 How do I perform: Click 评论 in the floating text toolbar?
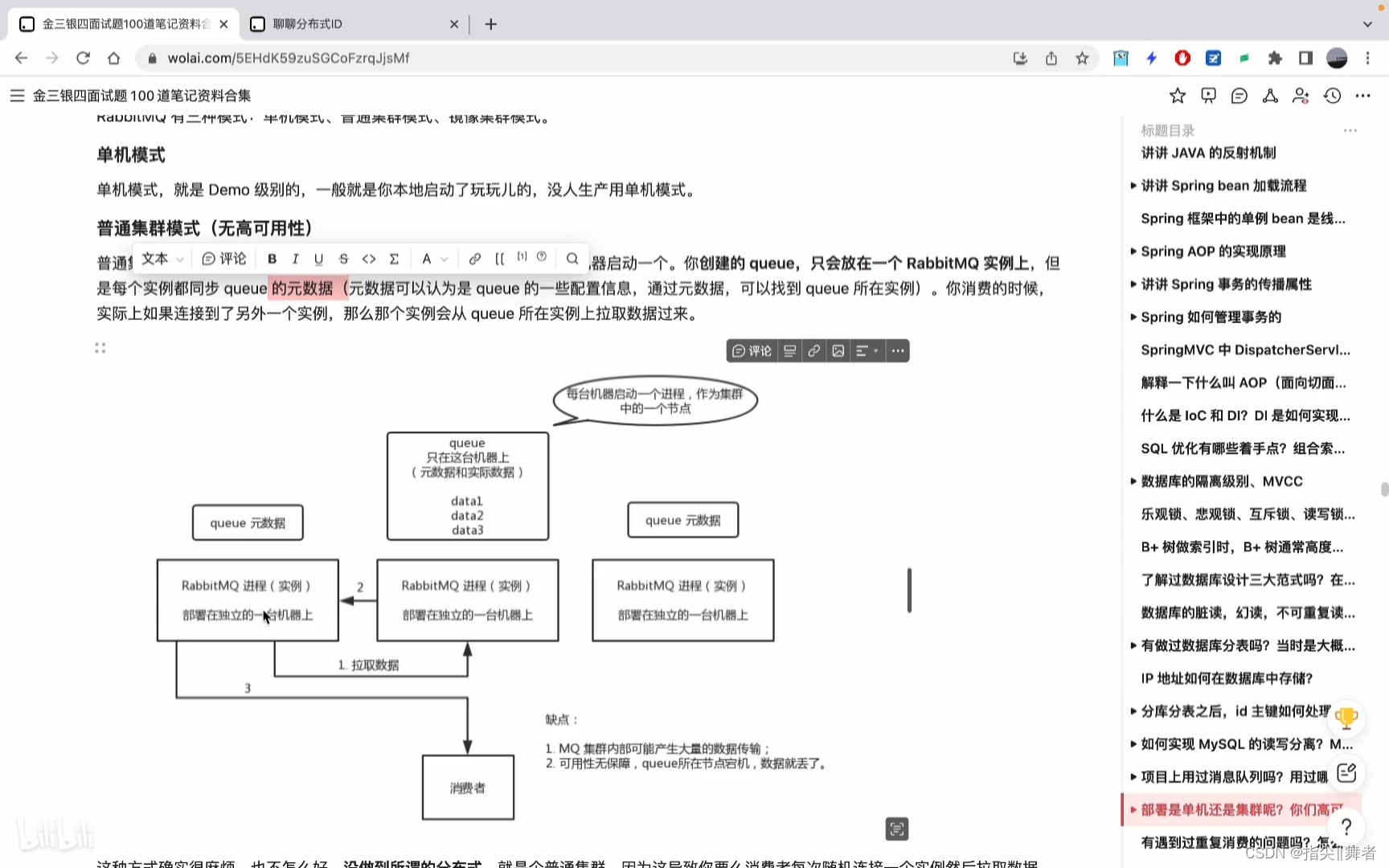point(224,259)
